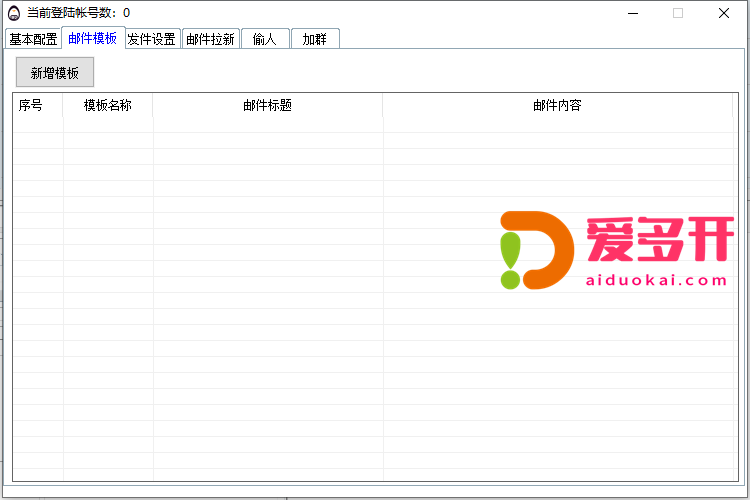The width and height of the screenshot is (750, 500).
Task: Click the 当前登陆帐号数 title text
Action: (78, 12)
